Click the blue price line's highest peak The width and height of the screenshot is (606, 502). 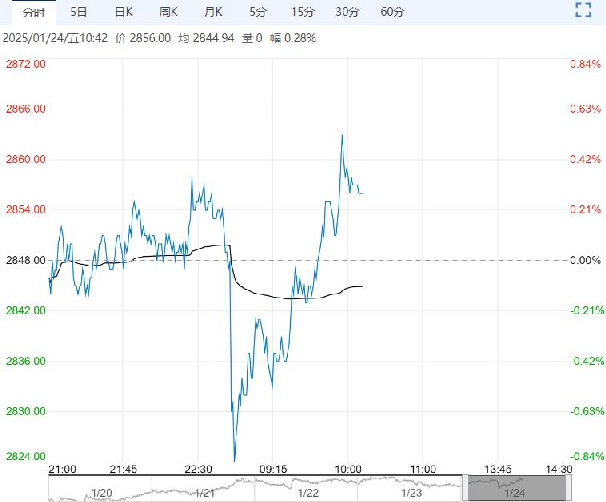pyautogui.click(x=342, y=135)
